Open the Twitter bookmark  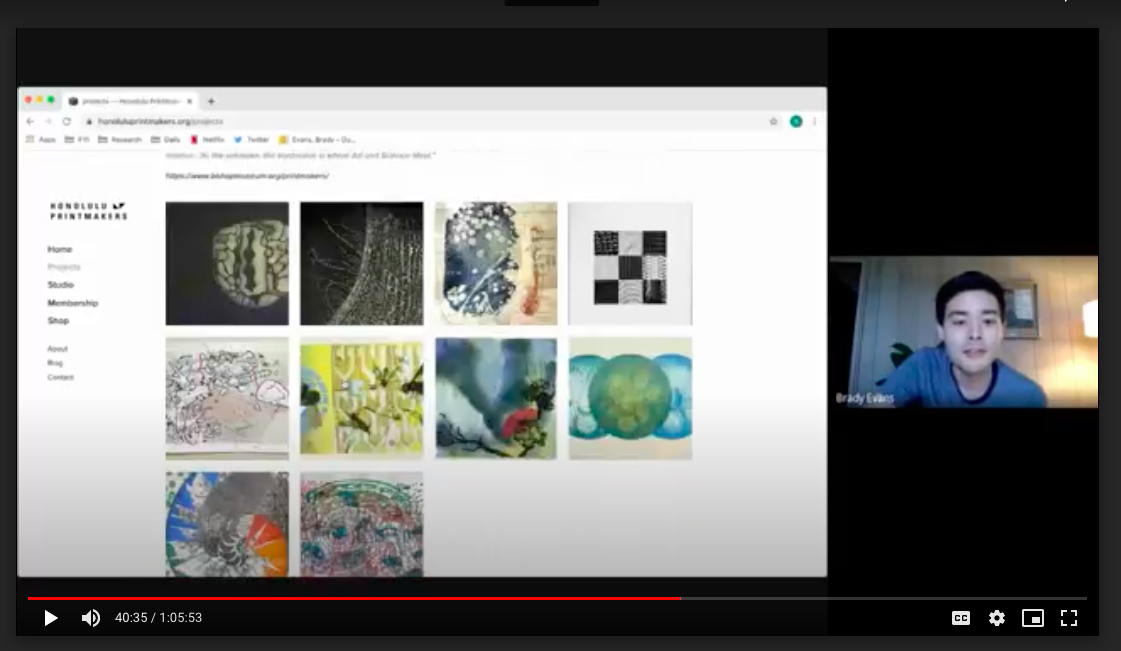point(251,139)
